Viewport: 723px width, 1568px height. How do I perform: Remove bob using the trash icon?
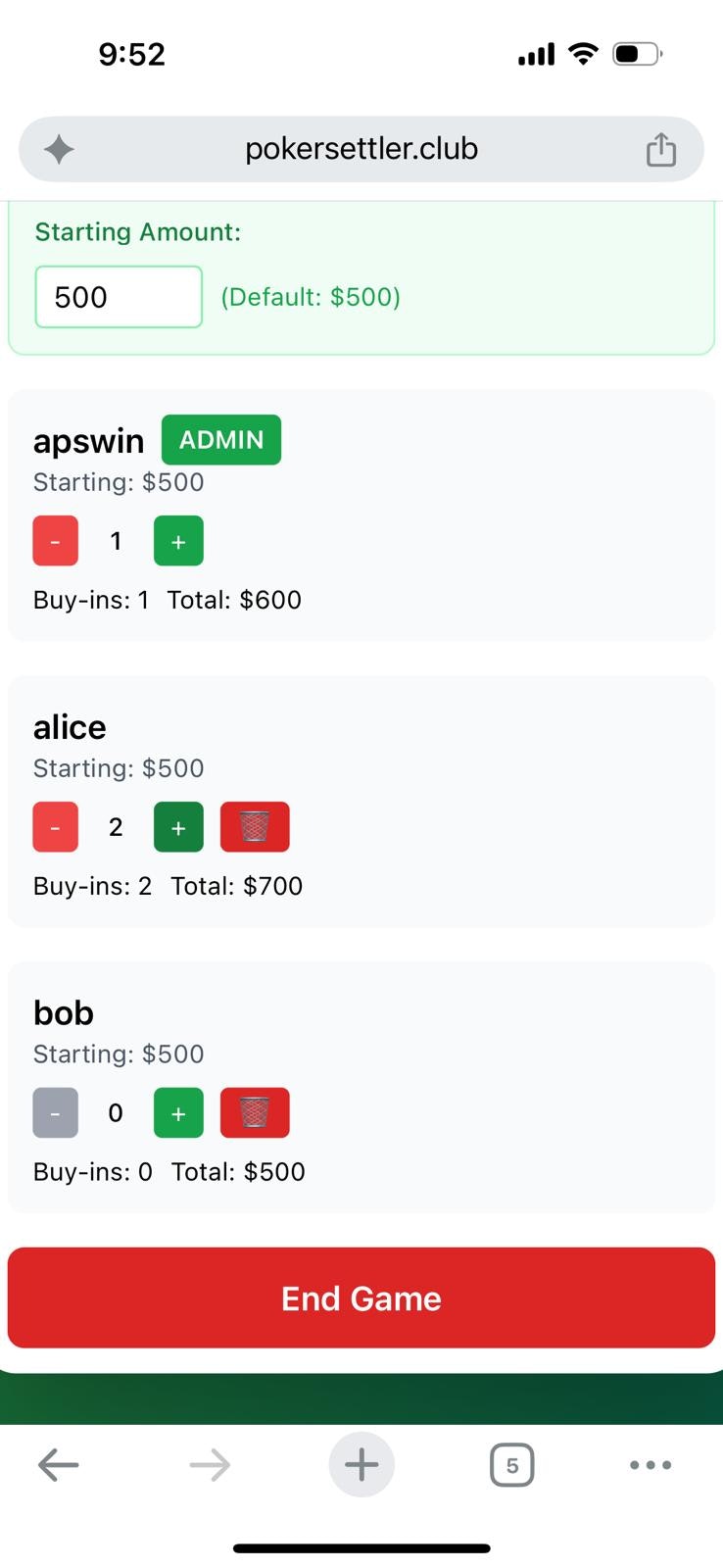[255, 1113]
